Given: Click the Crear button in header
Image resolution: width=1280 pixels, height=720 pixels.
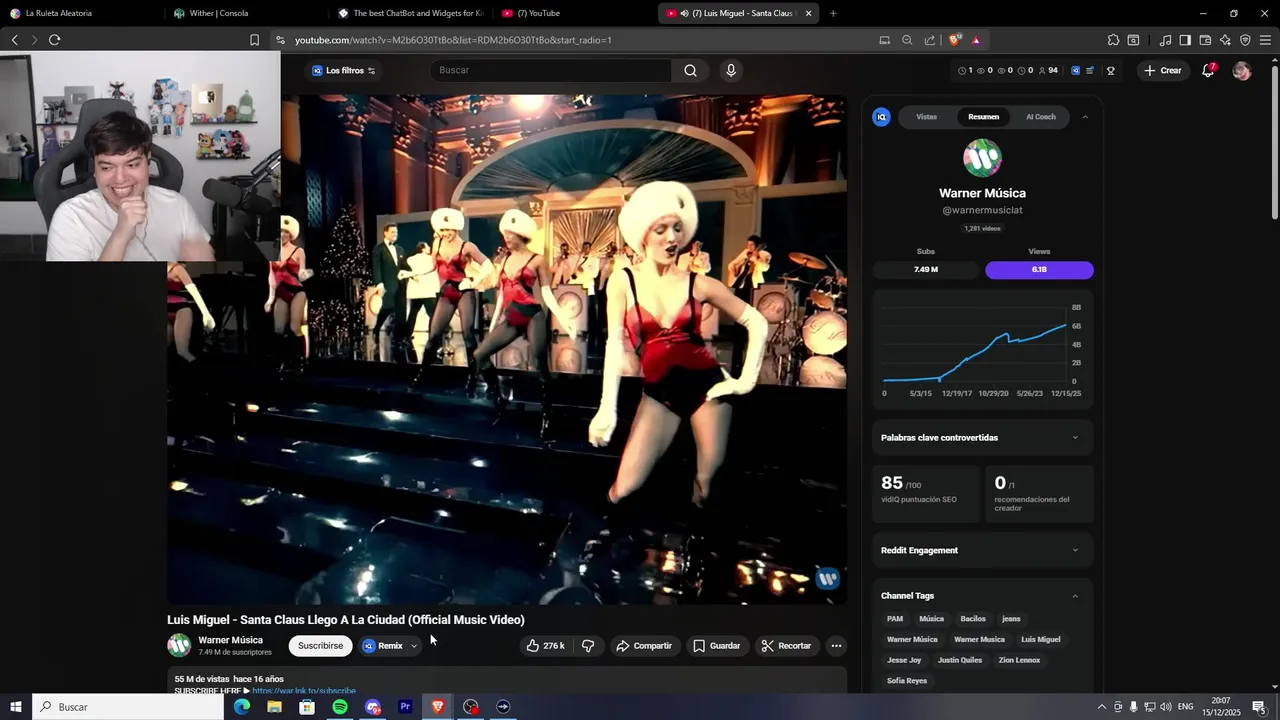Looking at the screenshot, I should pyautogui.click(x=1163, y=71).
